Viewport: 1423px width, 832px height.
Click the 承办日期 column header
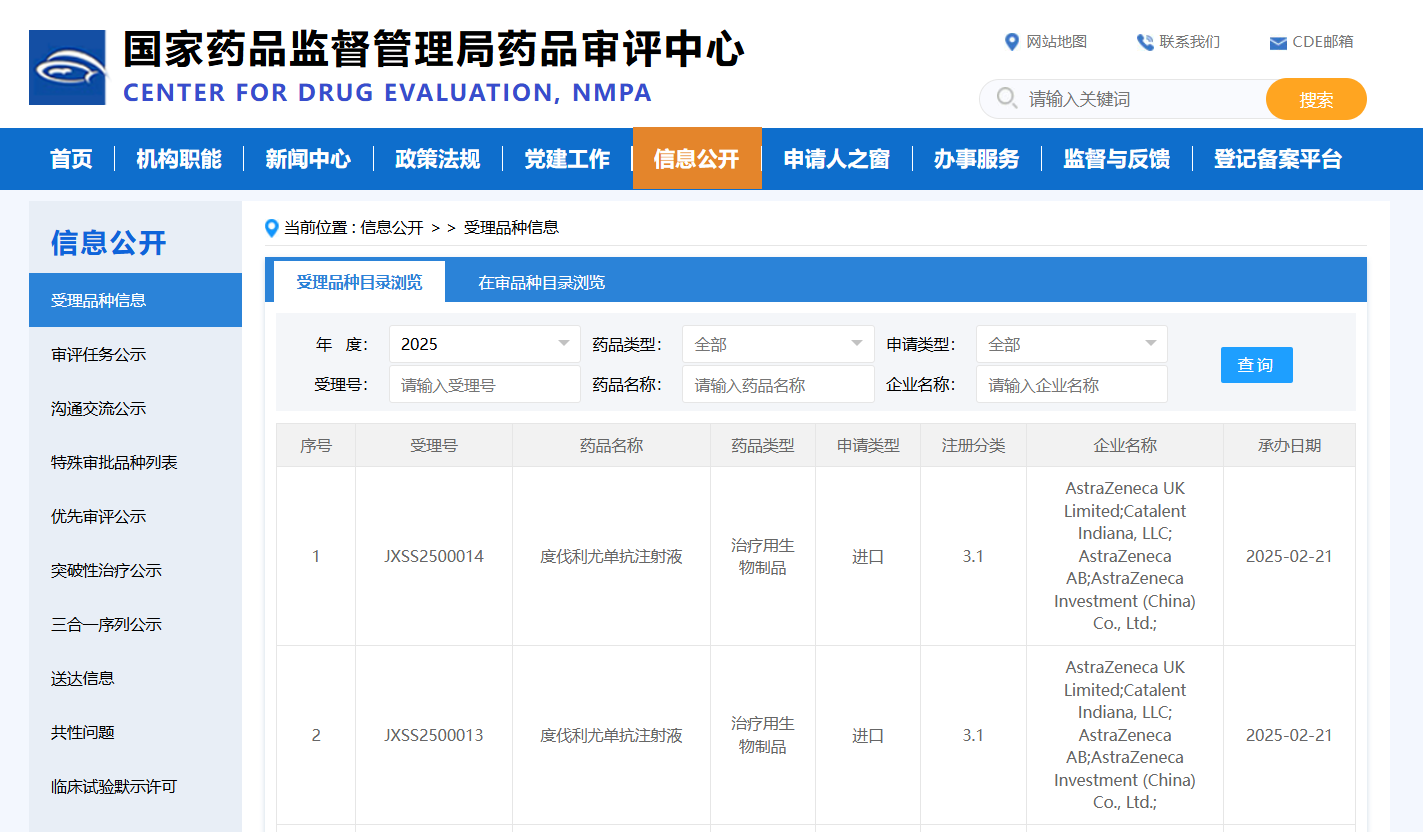click(1289, 445)
